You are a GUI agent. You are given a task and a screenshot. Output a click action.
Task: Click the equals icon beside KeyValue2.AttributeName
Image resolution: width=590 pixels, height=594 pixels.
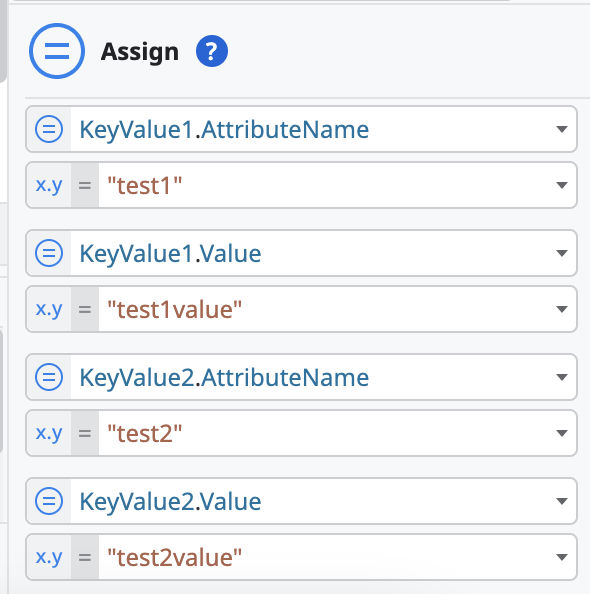[x=49, y=377]
